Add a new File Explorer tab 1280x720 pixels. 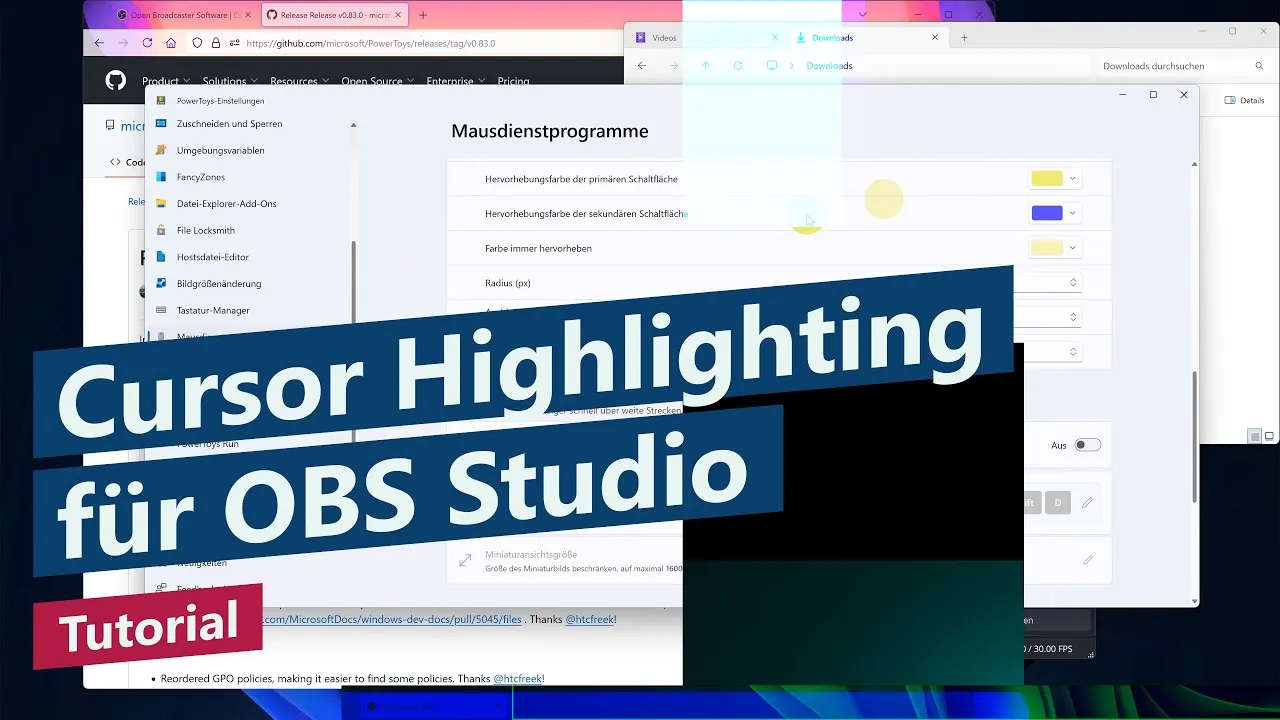click(964, 38)
